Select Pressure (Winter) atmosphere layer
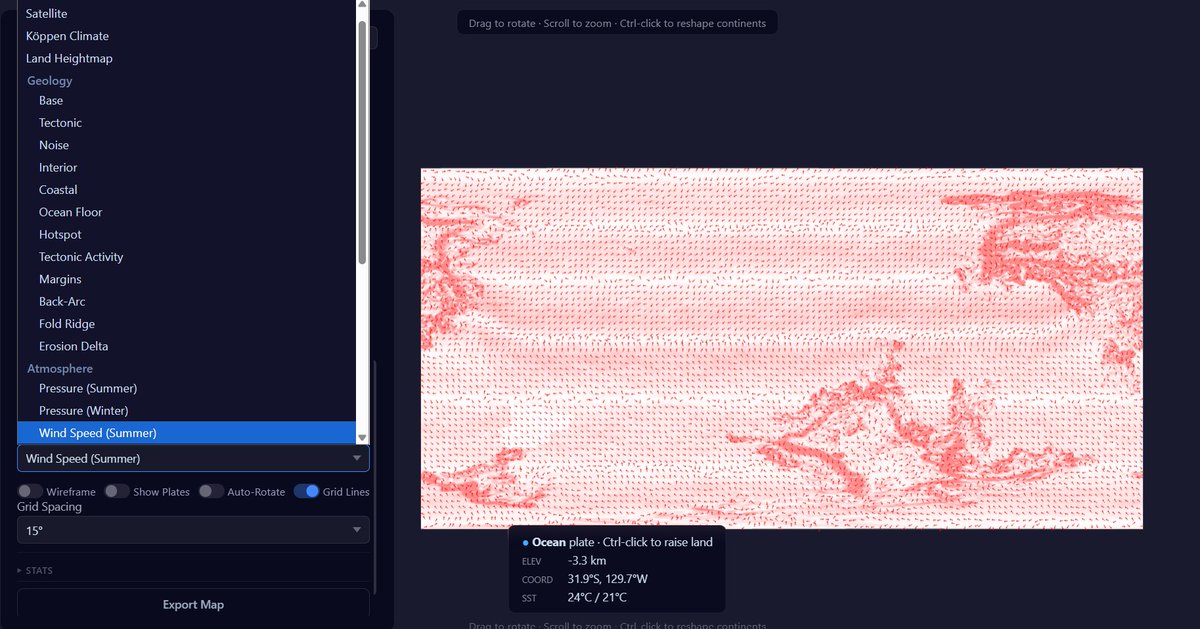This screenshot has height=629, width=1200. pyautogui.click(x=187, y=411)
